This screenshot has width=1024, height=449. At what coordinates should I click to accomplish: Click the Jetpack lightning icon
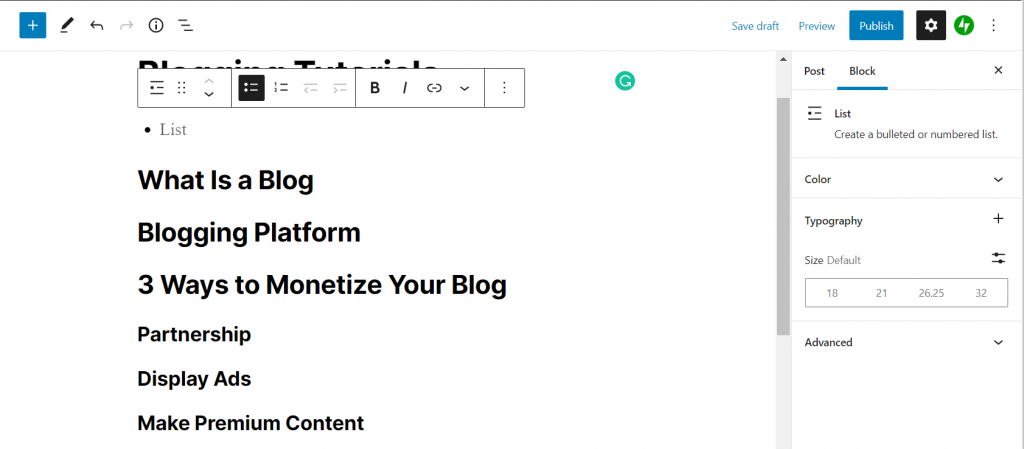pos(964,25)
